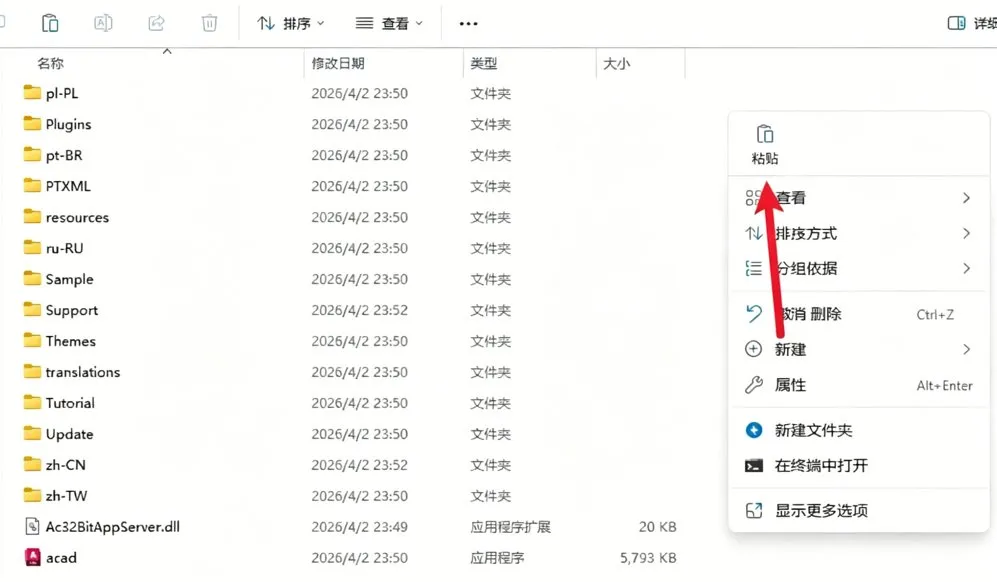
Task: Click the terminal icon beside 在终端中打开
Action: tap(753, 466)
